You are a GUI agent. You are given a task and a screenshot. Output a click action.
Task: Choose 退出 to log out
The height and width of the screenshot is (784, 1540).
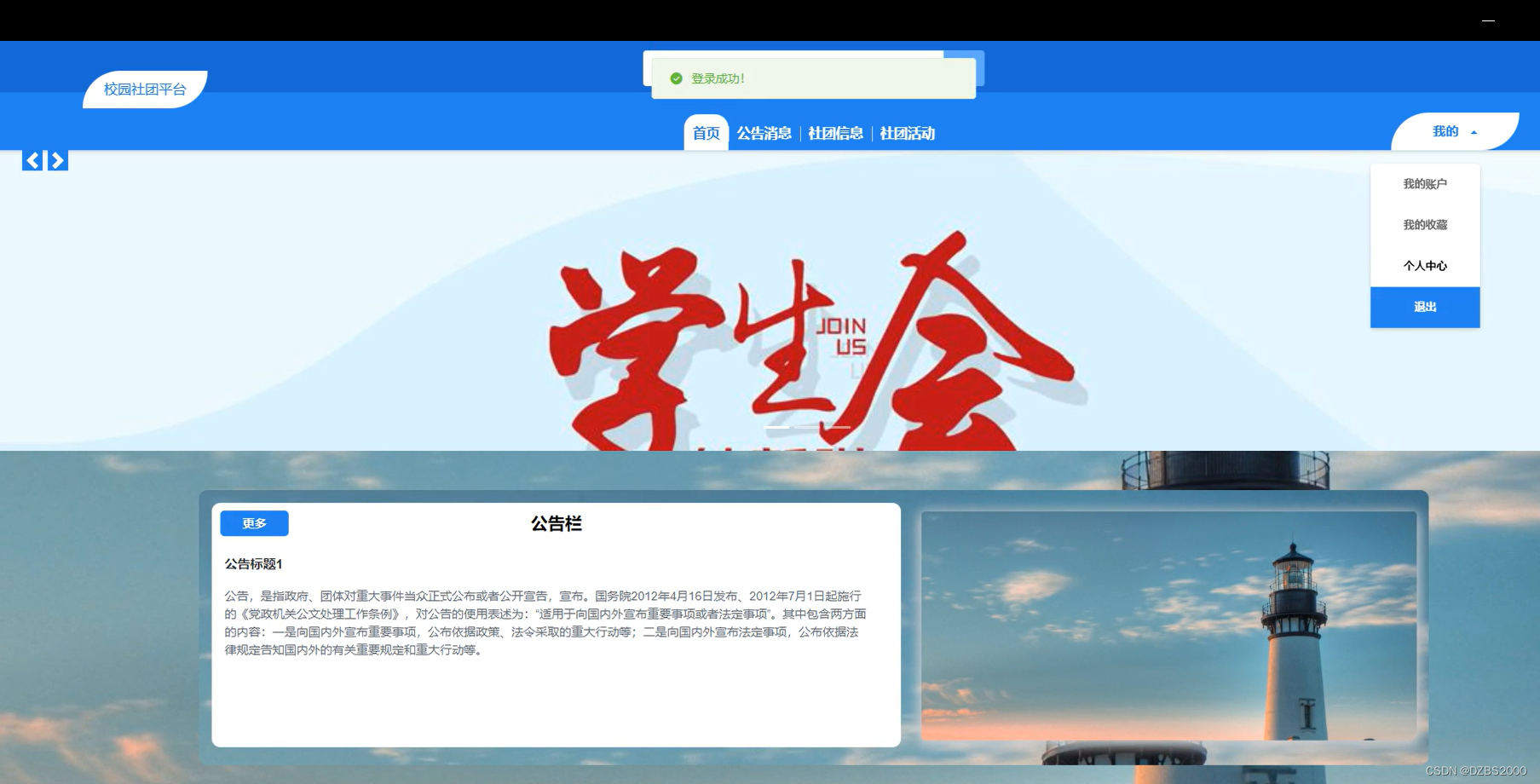click(1425, 307)
